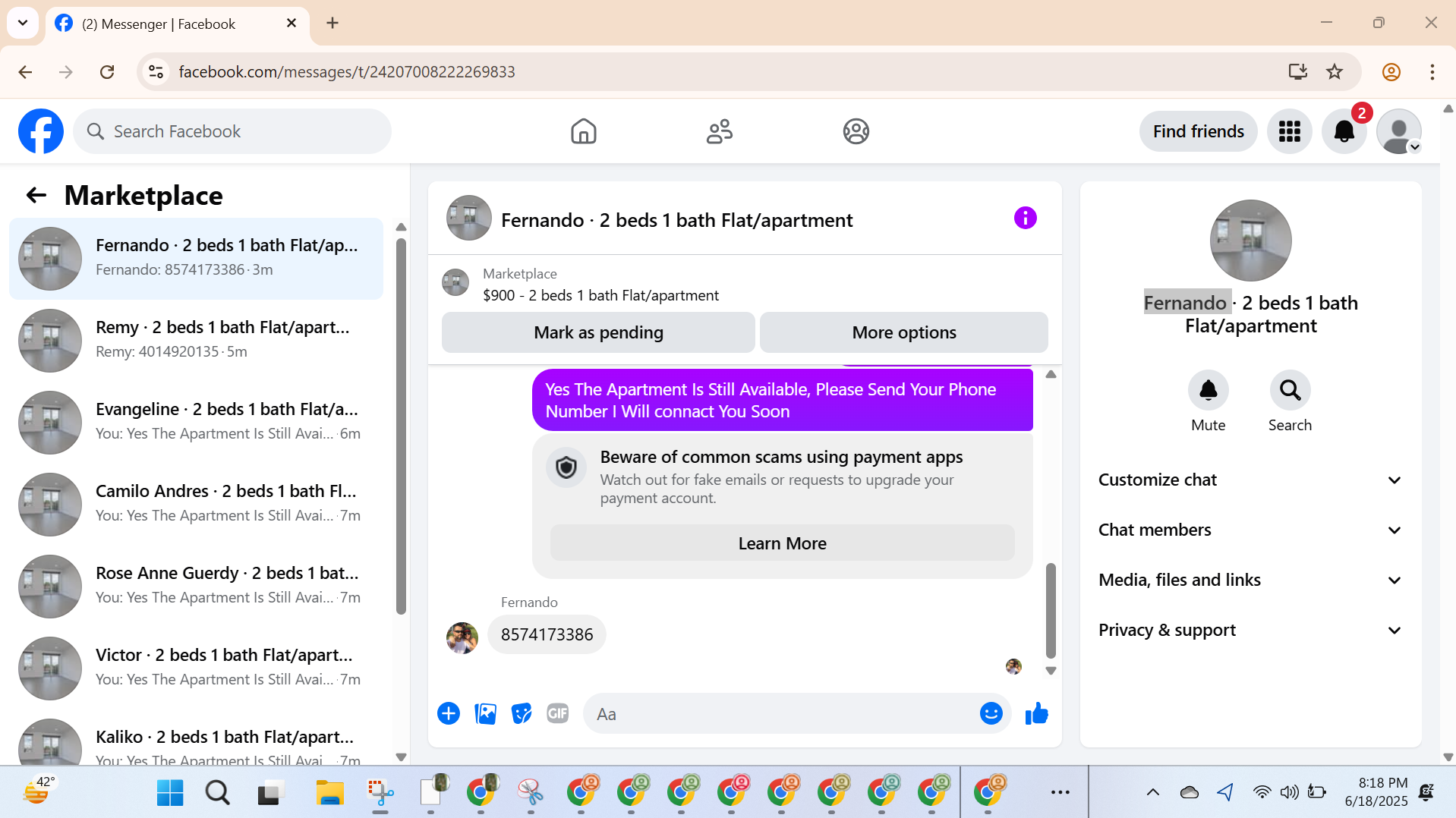The width and height of the screenshot is (1456, 818).
Task: Expand Customize chat section
Action: [x=1250, y=480]
